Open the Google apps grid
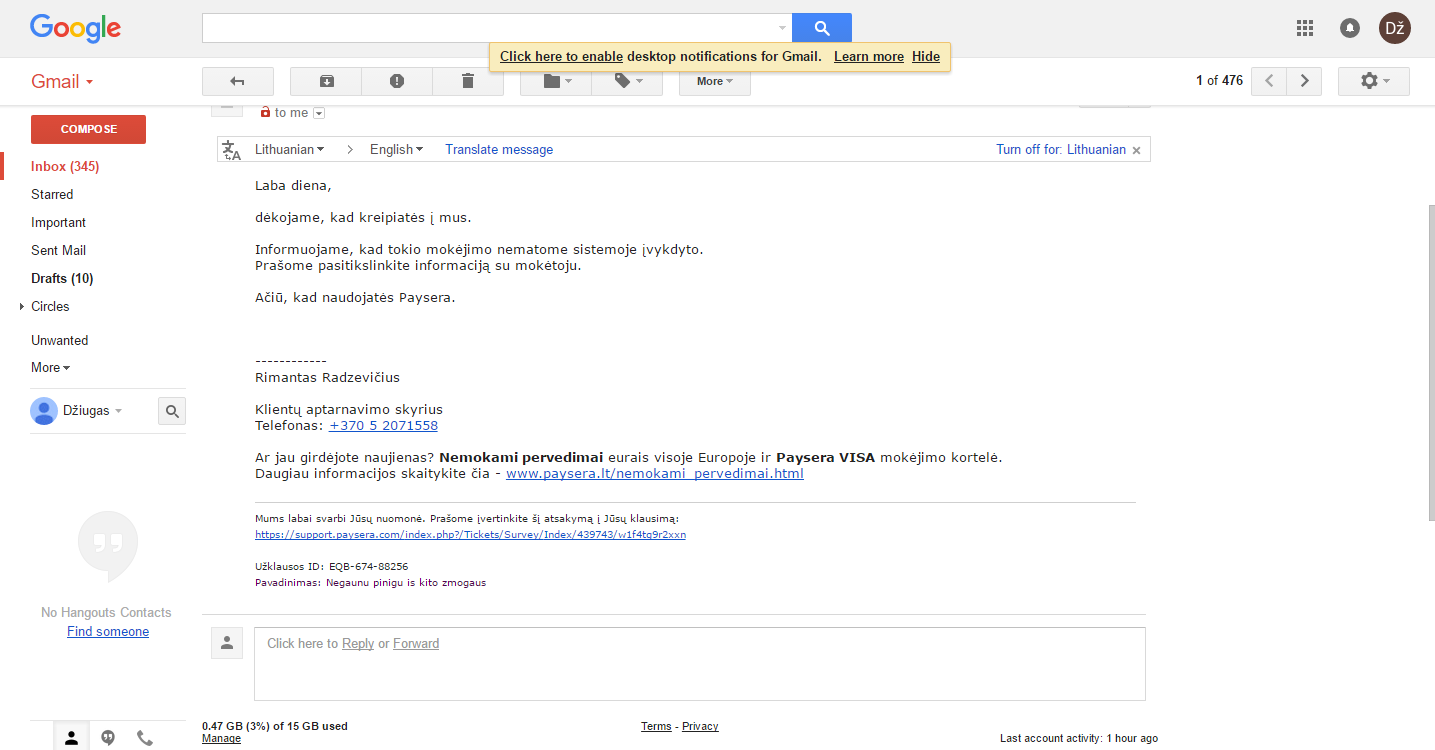Image resolution: width=1435 pixels, height=750 pixels. (x=1304, y=28)
